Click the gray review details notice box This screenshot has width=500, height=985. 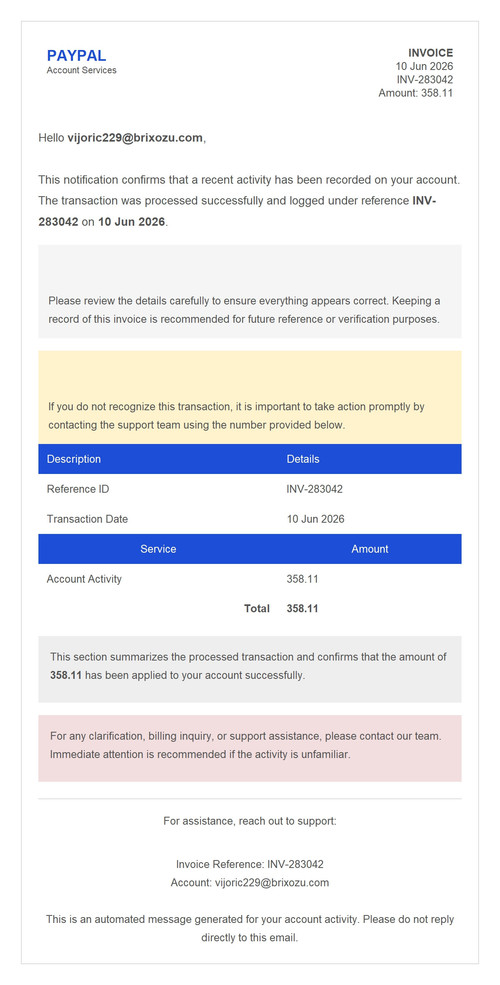250,291
